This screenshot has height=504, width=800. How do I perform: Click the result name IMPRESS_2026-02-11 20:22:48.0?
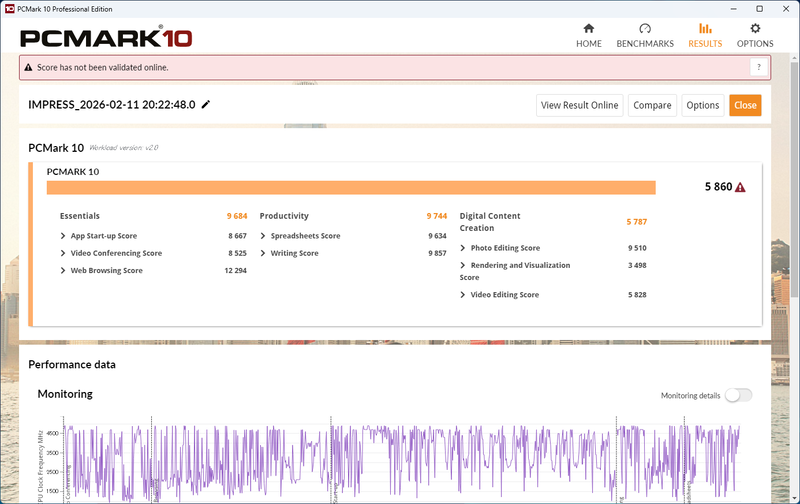pos(112,105)
